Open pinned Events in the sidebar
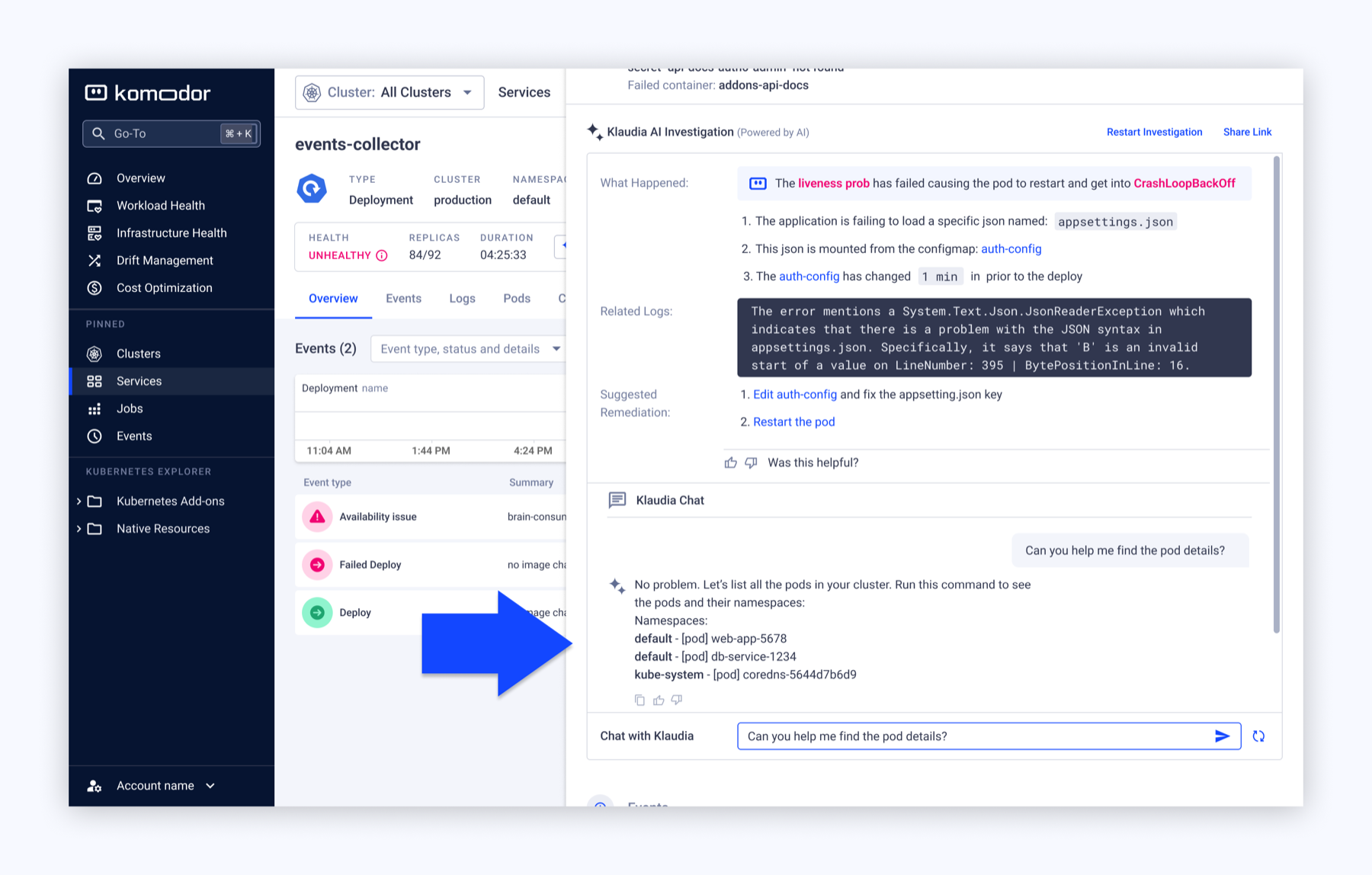1372x875 pixels. coord(134,436)
